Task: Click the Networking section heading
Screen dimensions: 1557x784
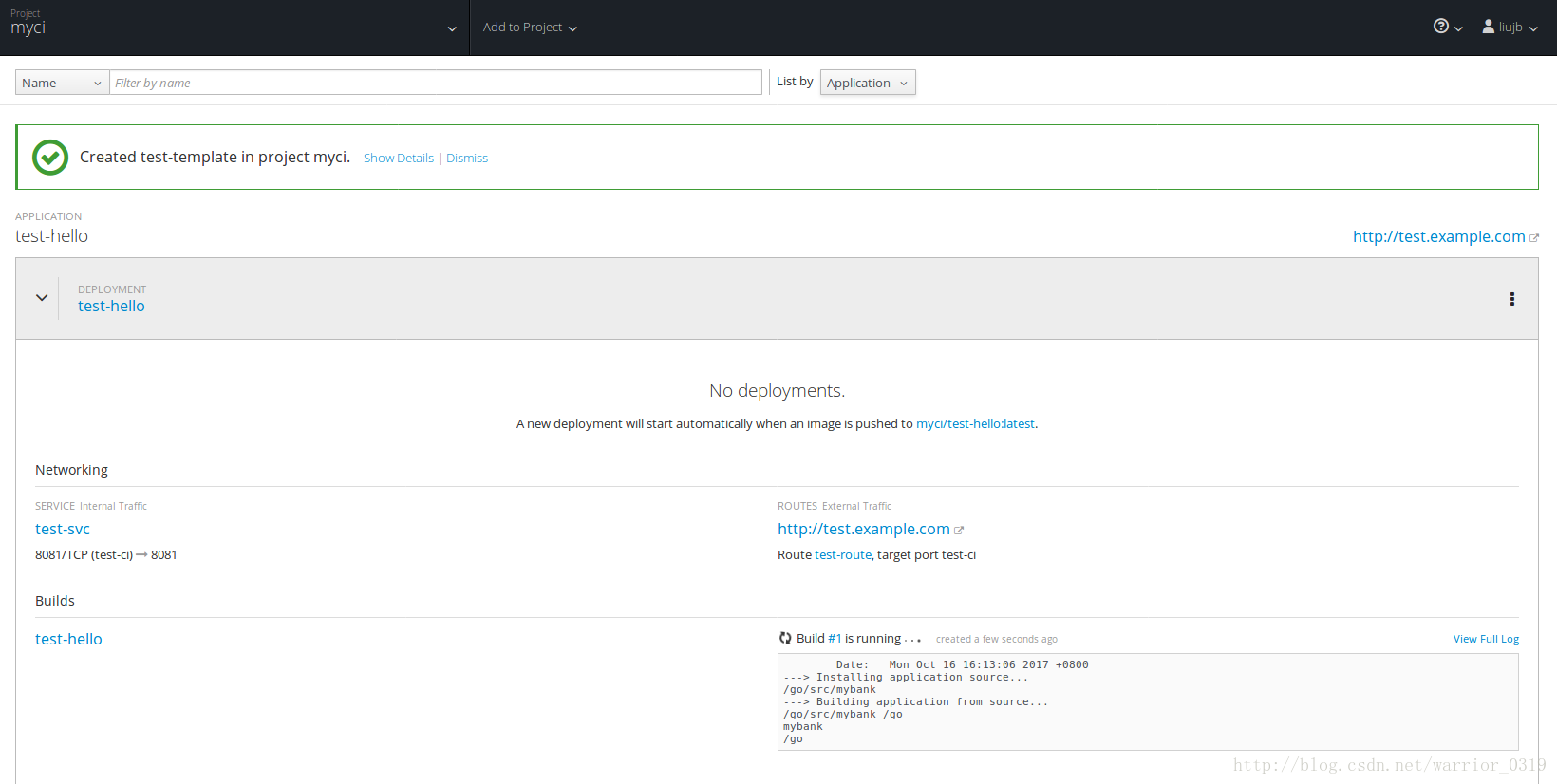Action: coord(71,470)
